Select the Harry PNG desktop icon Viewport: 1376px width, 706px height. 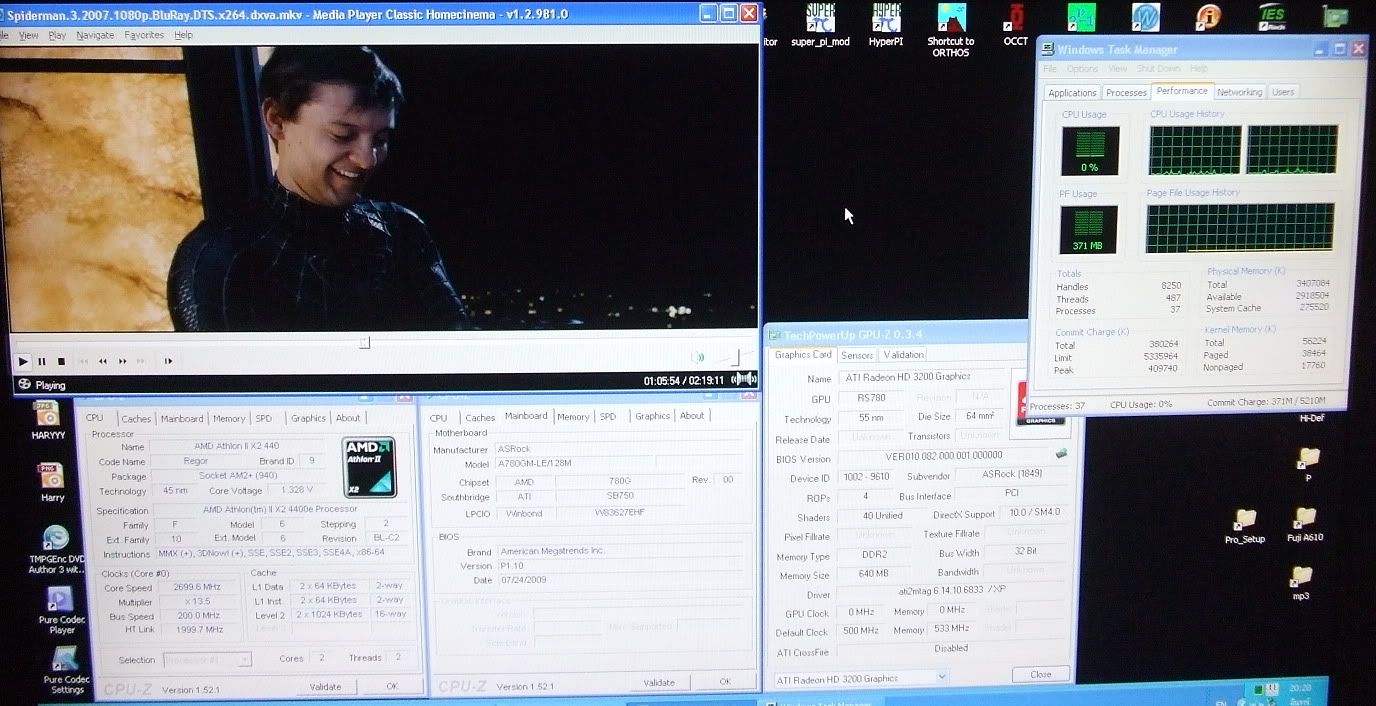pos(51,482)
